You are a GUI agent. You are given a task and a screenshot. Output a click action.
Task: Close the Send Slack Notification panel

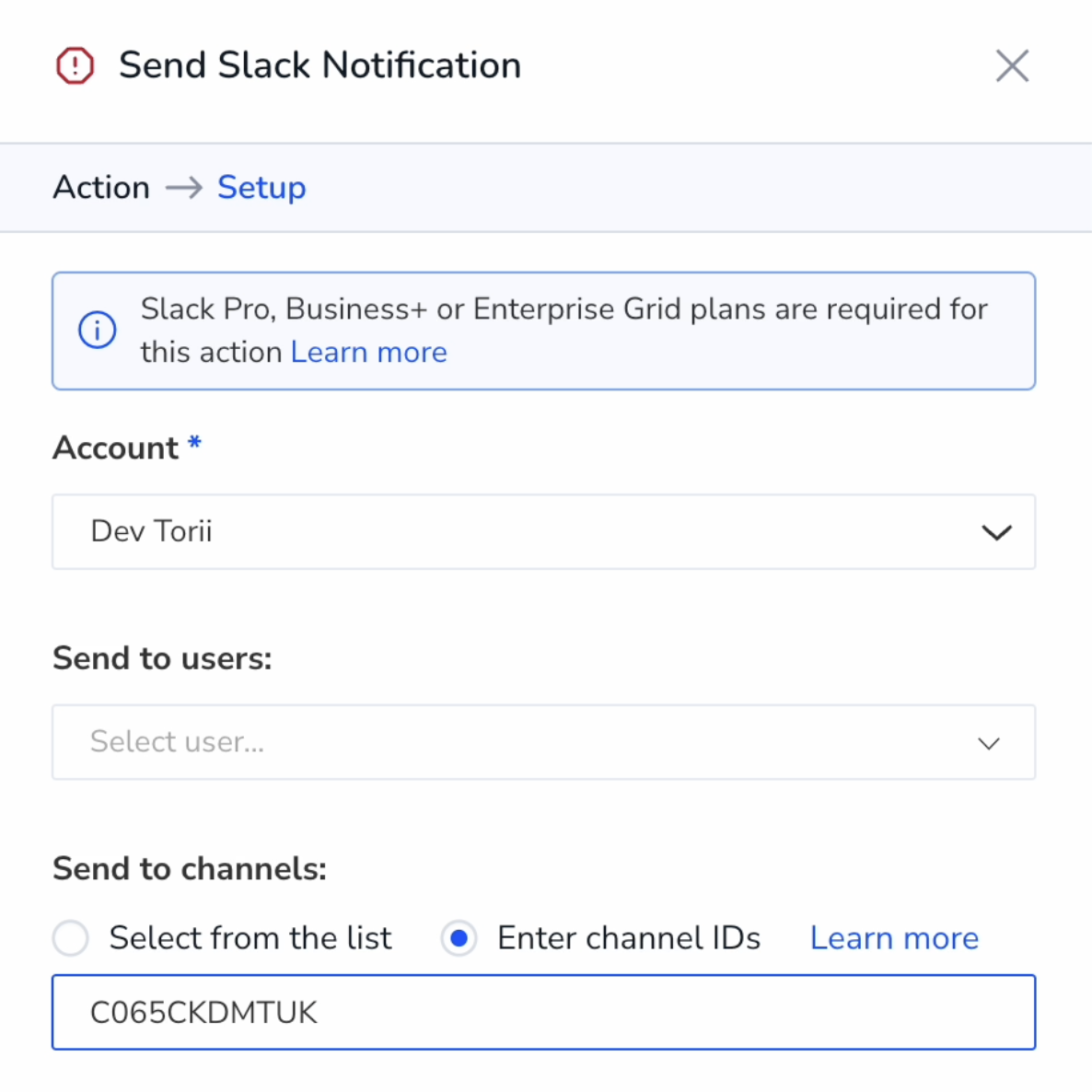[x=1012, y=66]
